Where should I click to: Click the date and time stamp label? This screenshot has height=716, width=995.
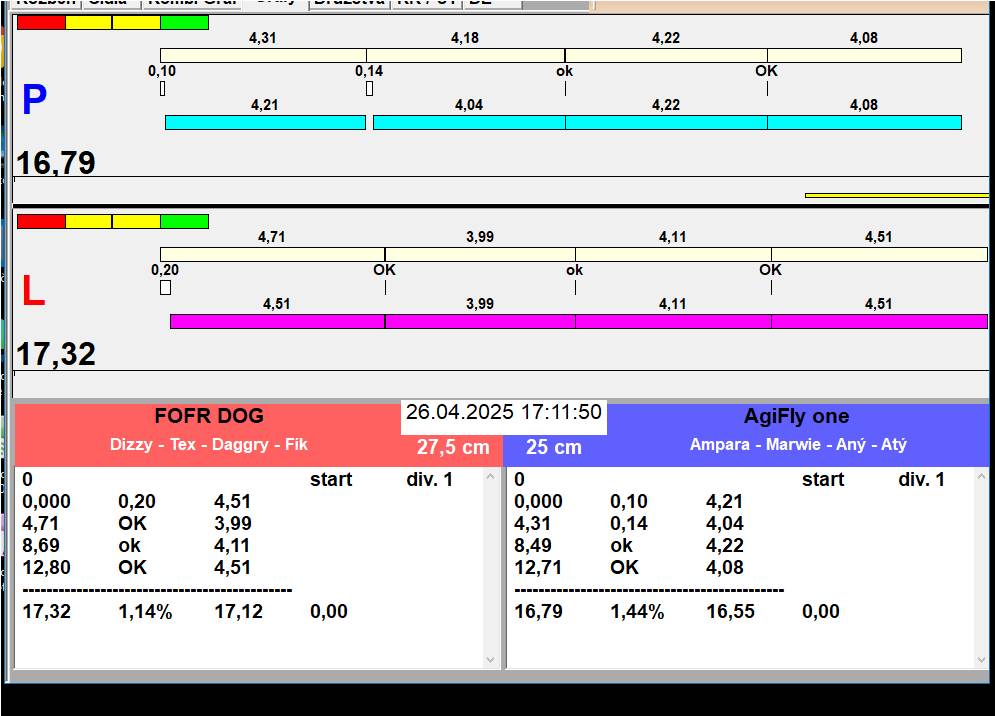pos(504,413)
